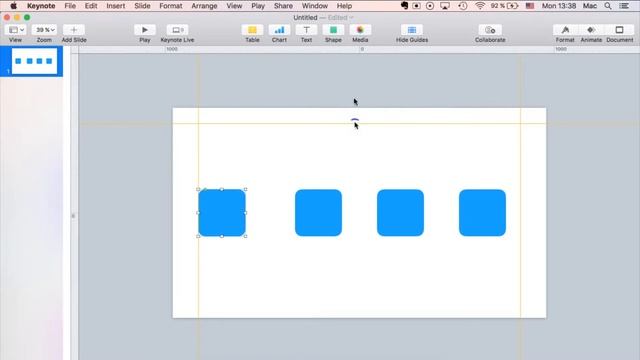Click the battery 92% indicator
The height and width of the screenshot is (360, 640).
504,6
